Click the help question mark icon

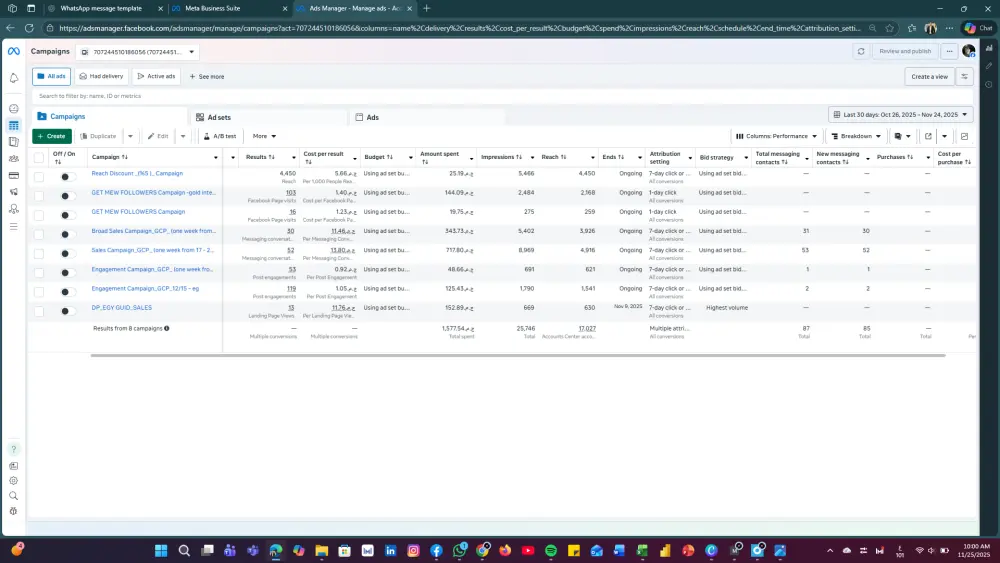coord(13,450)
